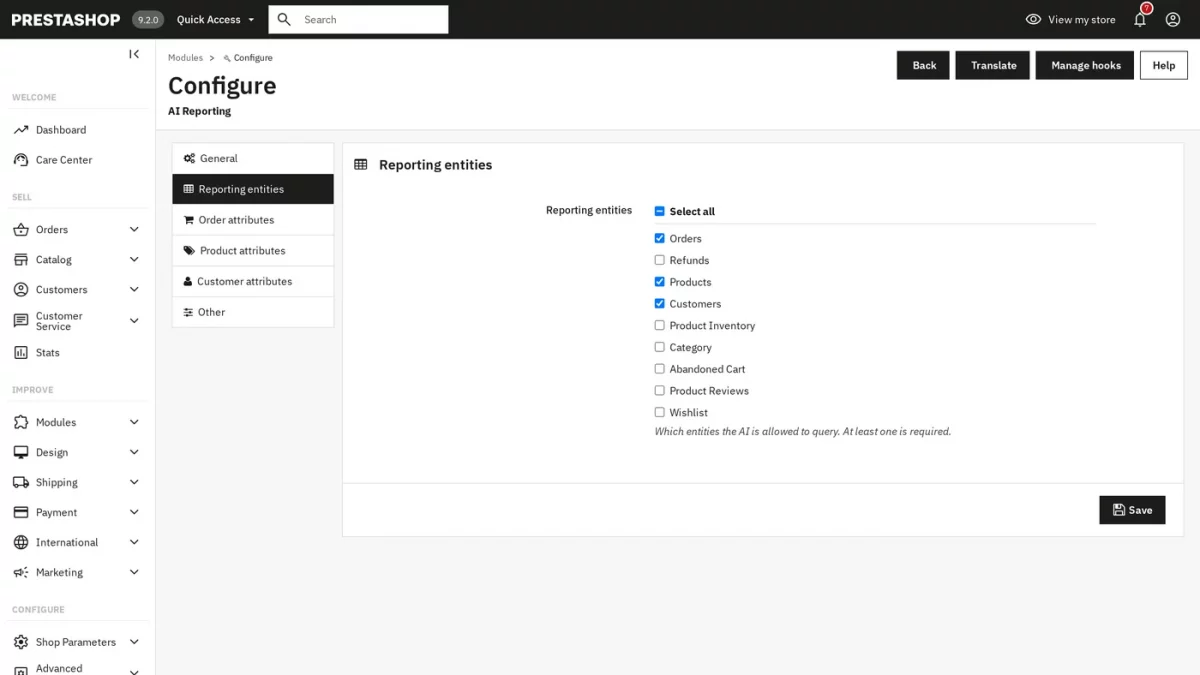Enable the Wishlist entity checkbox
Screen dimensions: 1200x675
659,412
